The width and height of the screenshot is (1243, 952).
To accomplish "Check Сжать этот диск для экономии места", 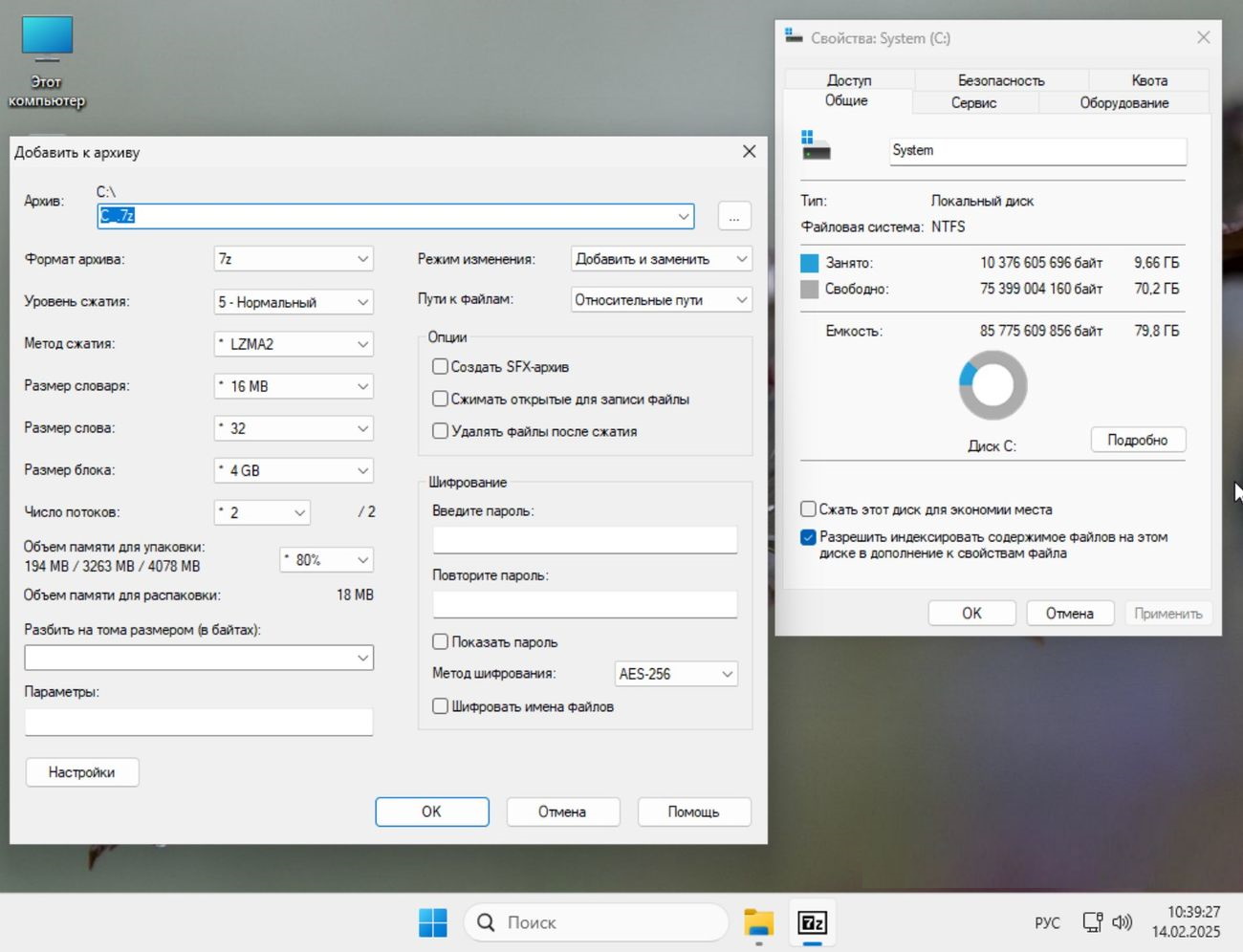I will click(x=808, y=509).
